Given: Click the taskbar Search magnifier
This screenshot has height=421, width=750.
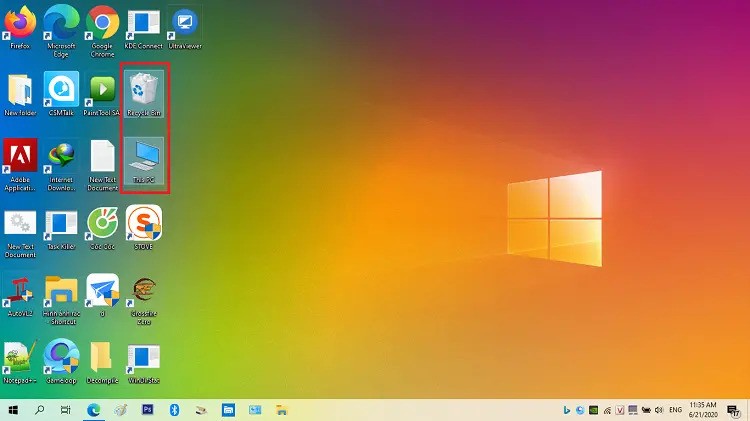Looking at the screenshot, I should [x=40, y=410].
